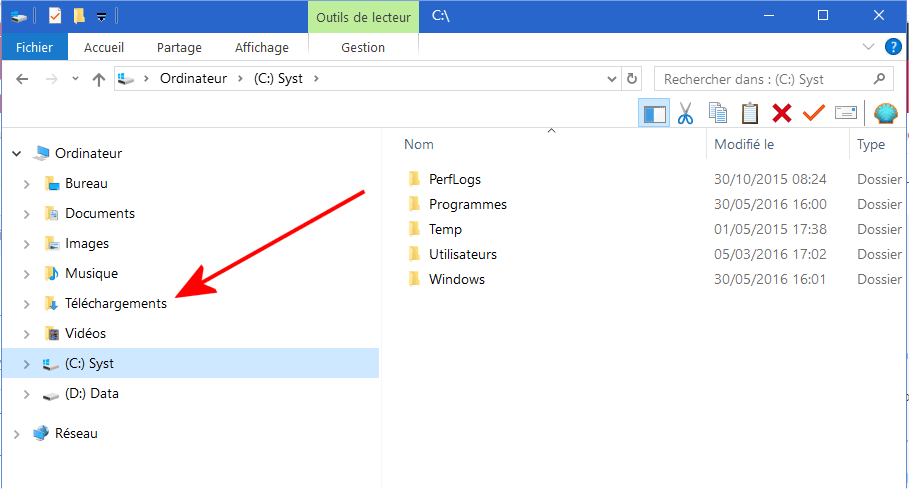Expand the Musique tree node
This screenshot has height=489, width=909.
click(x=27, y=273)
